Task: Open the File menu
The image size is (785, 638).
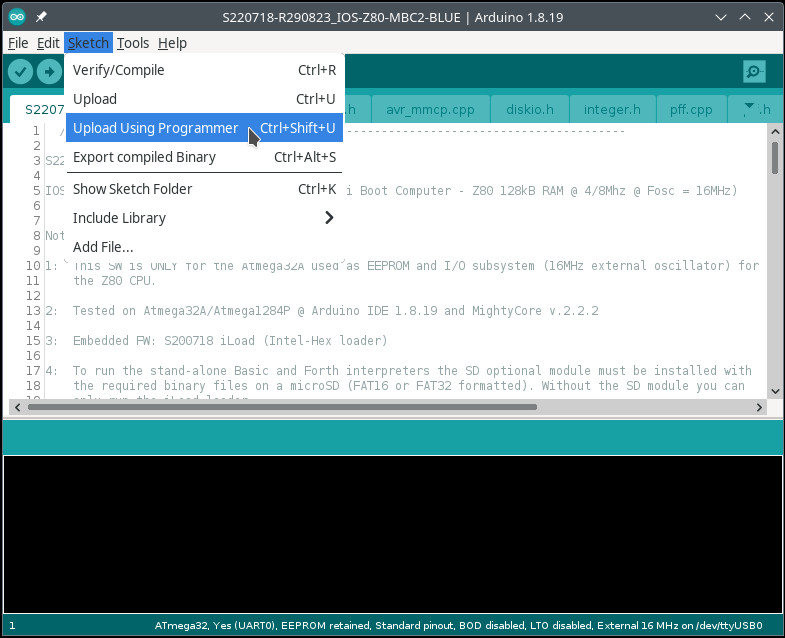Action: pos(18,43)
